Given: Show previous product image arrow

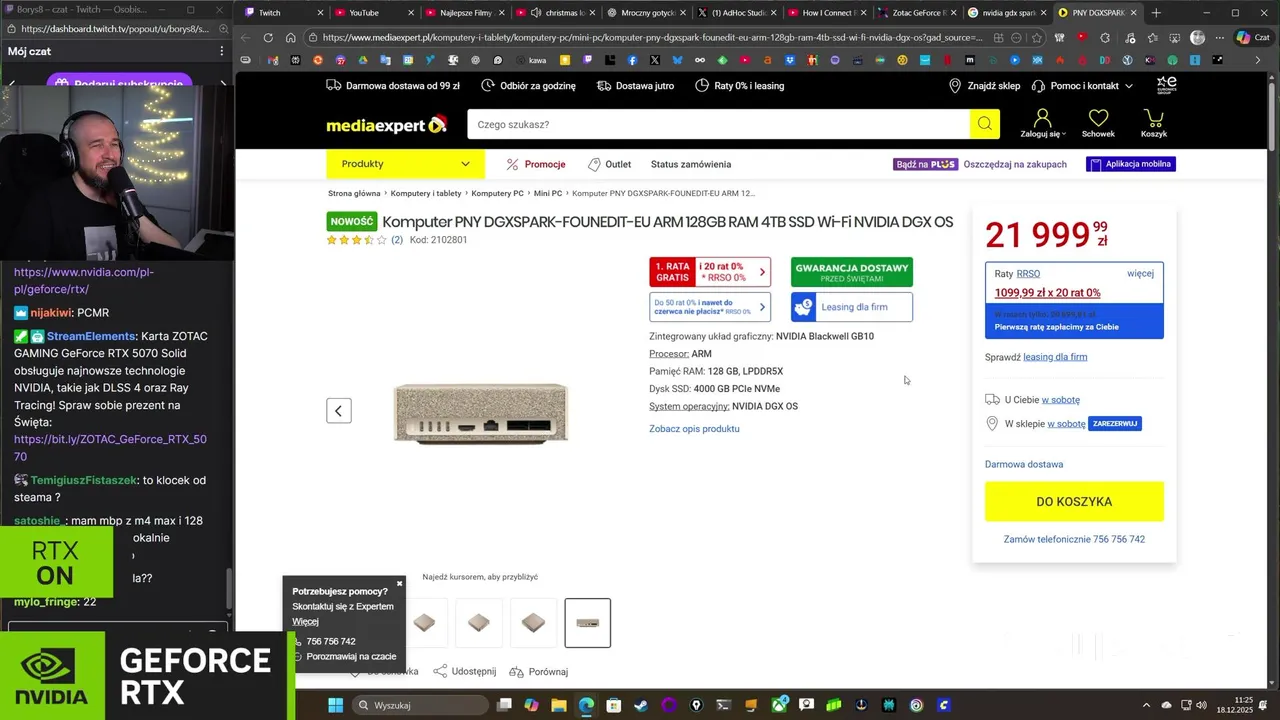Looking at the screenshot, I should point(339,410).
